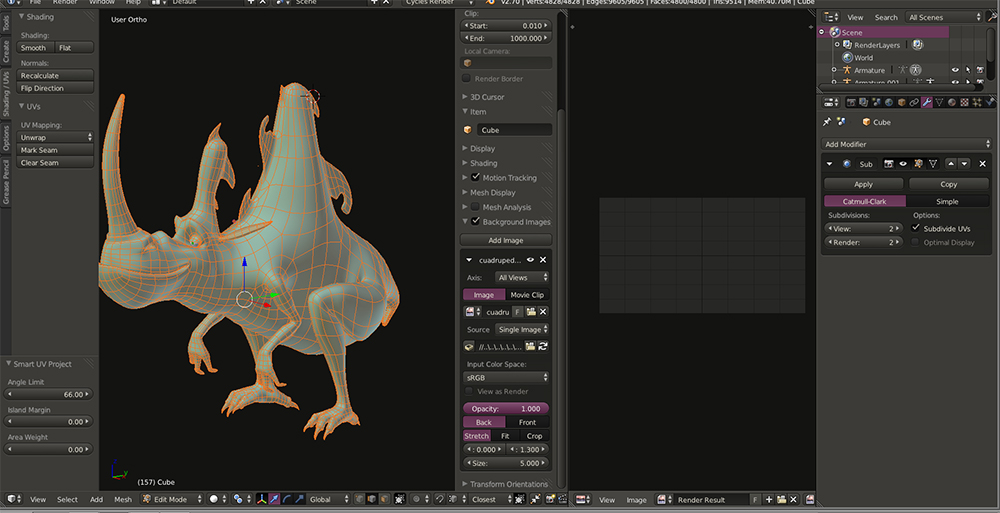1000x513 pixels.
Task: Adjust the Angle Limit slider
Action: tap(48, 394)
